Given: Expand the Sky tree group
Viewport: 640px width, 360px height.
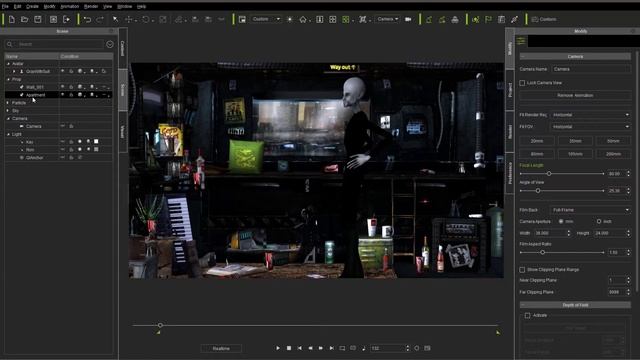Looking at the screenshot, I should pyautogui.click(x=8, y=111).
